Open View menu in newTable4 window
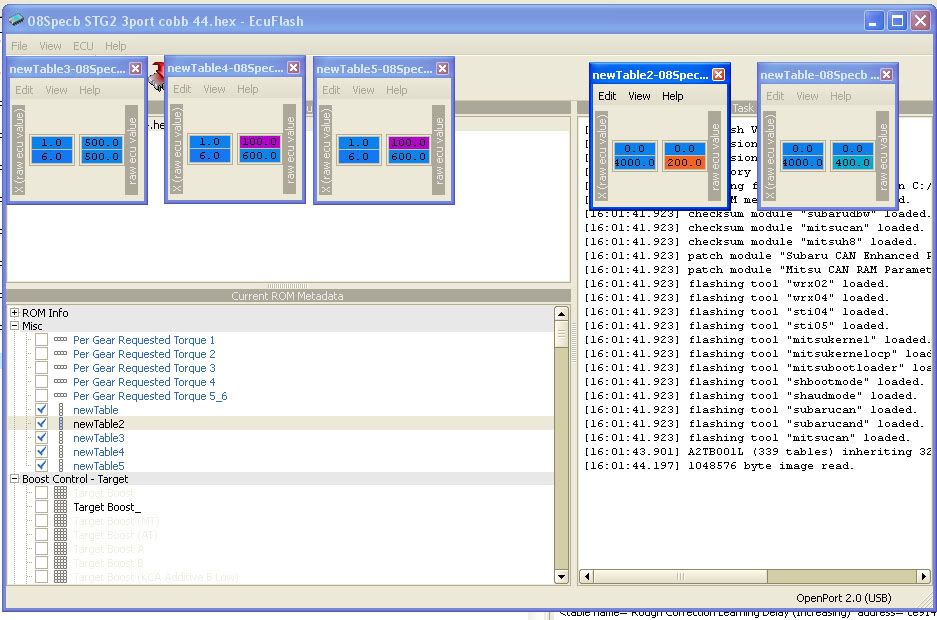This screenshot has height=620, width=937. (x=214, y=89)
